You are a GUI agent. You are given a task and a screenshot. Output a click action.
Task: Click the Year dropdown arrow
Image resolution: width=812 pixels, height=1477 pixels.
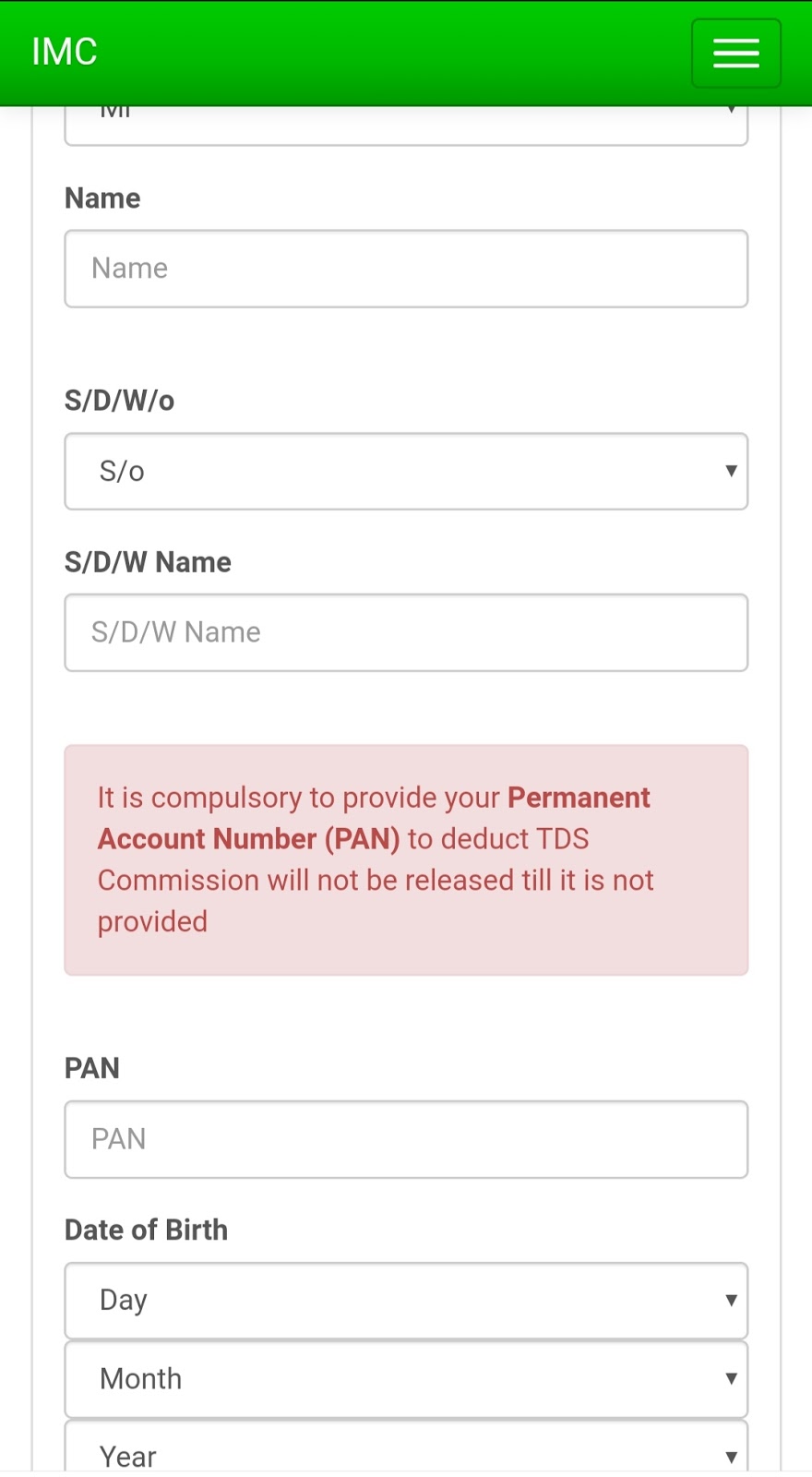[731, 1457]
